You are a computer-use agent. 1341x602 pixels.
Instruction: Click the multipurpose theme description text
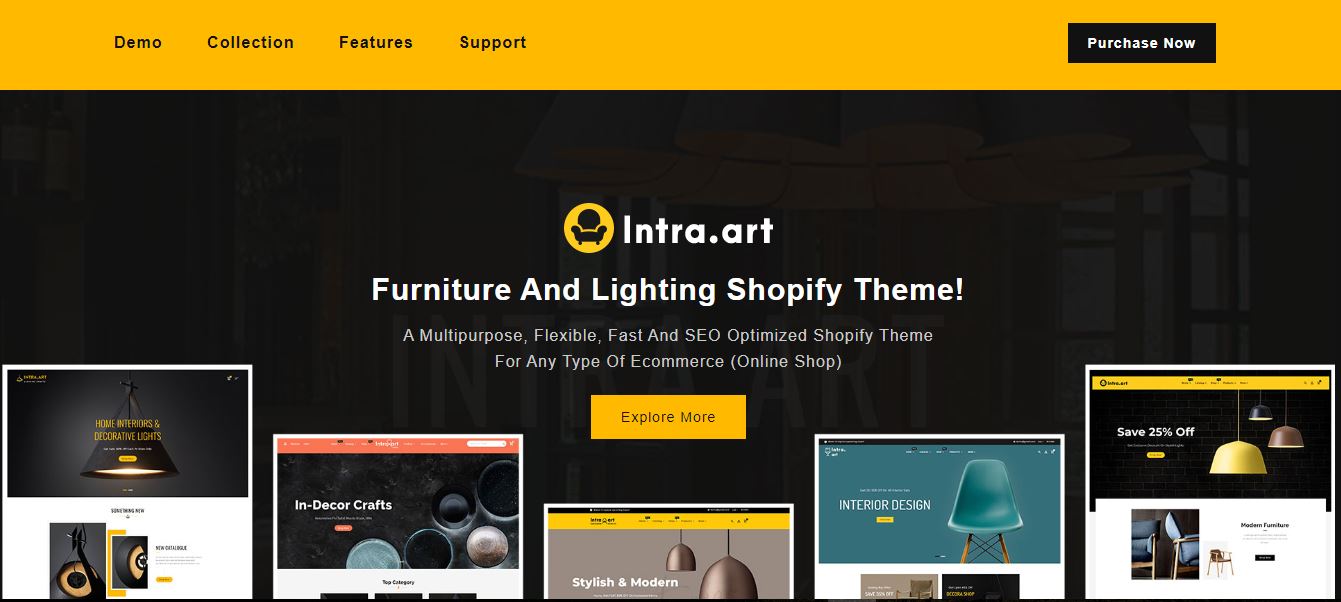tap(668, 348)
